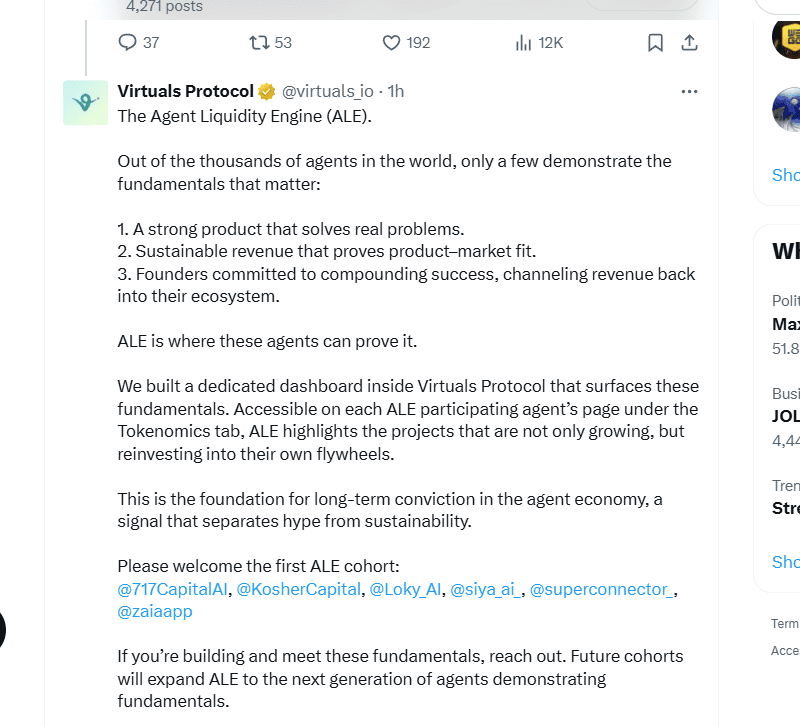Share the post using the upload arrow icon
Screen dimensions: 800x727
[x=689, y=42]
